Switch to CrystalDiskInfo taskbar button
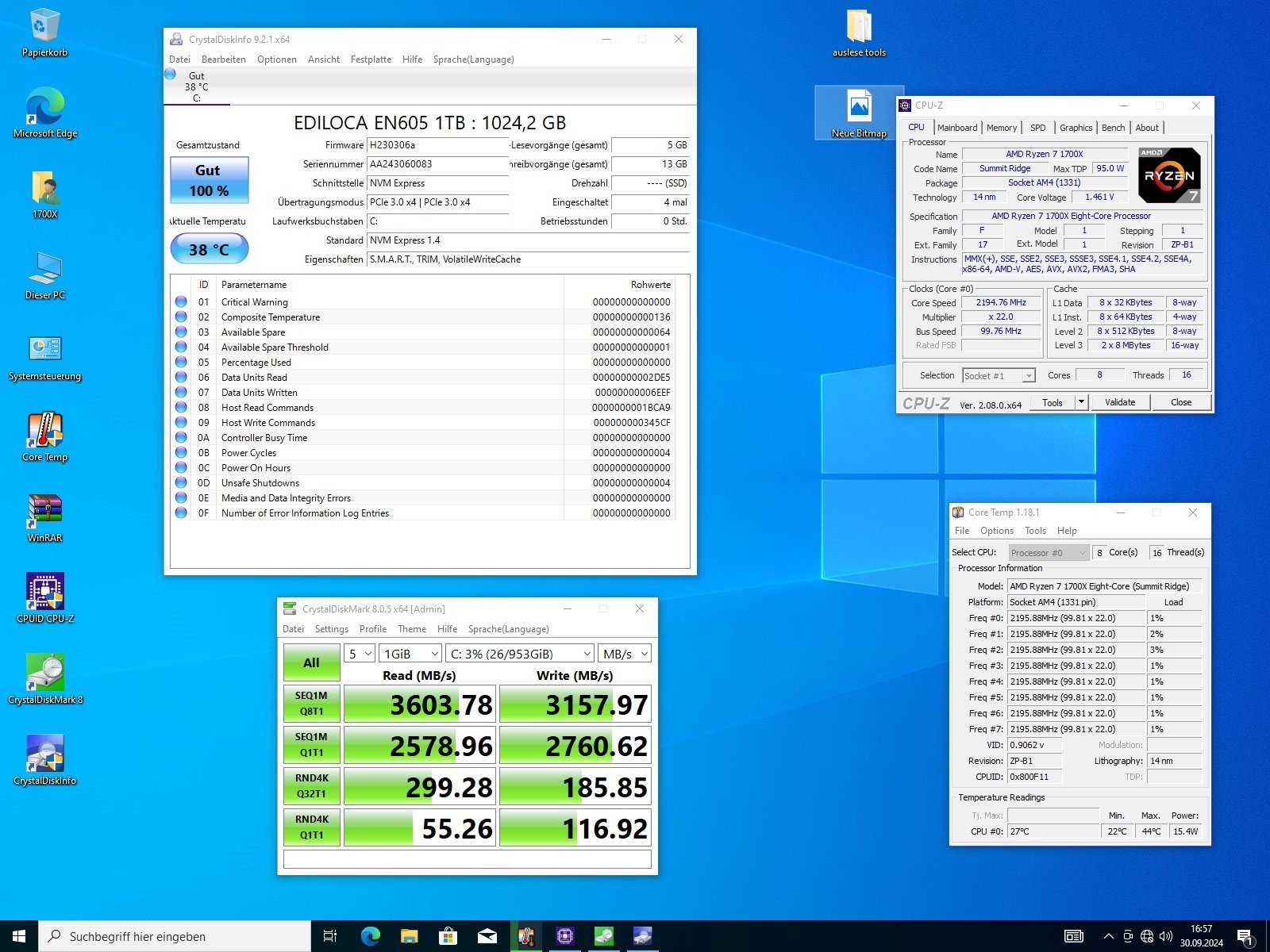 [x=642, y=936]
